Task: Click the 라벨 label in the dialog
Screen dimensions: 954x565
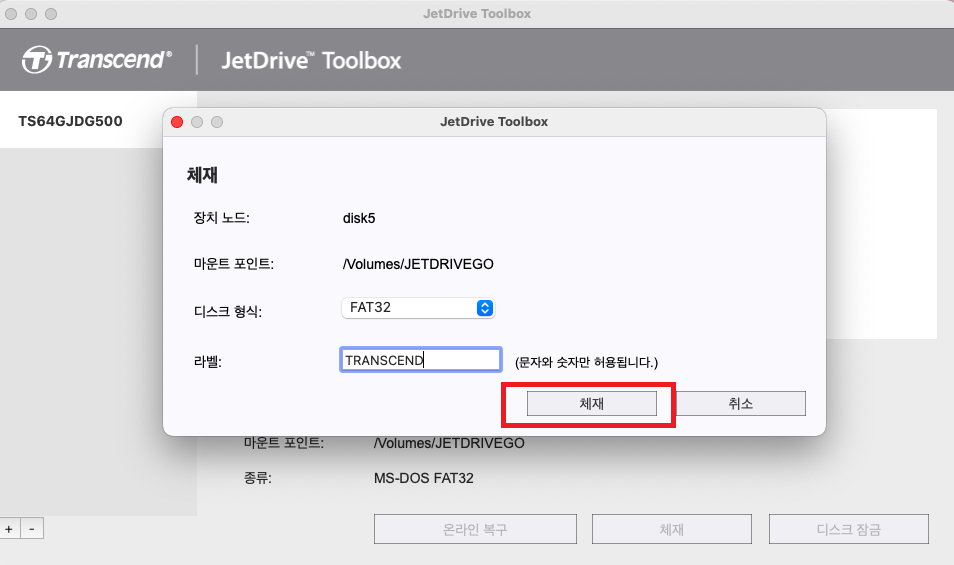Action: (x=207, y=362)
